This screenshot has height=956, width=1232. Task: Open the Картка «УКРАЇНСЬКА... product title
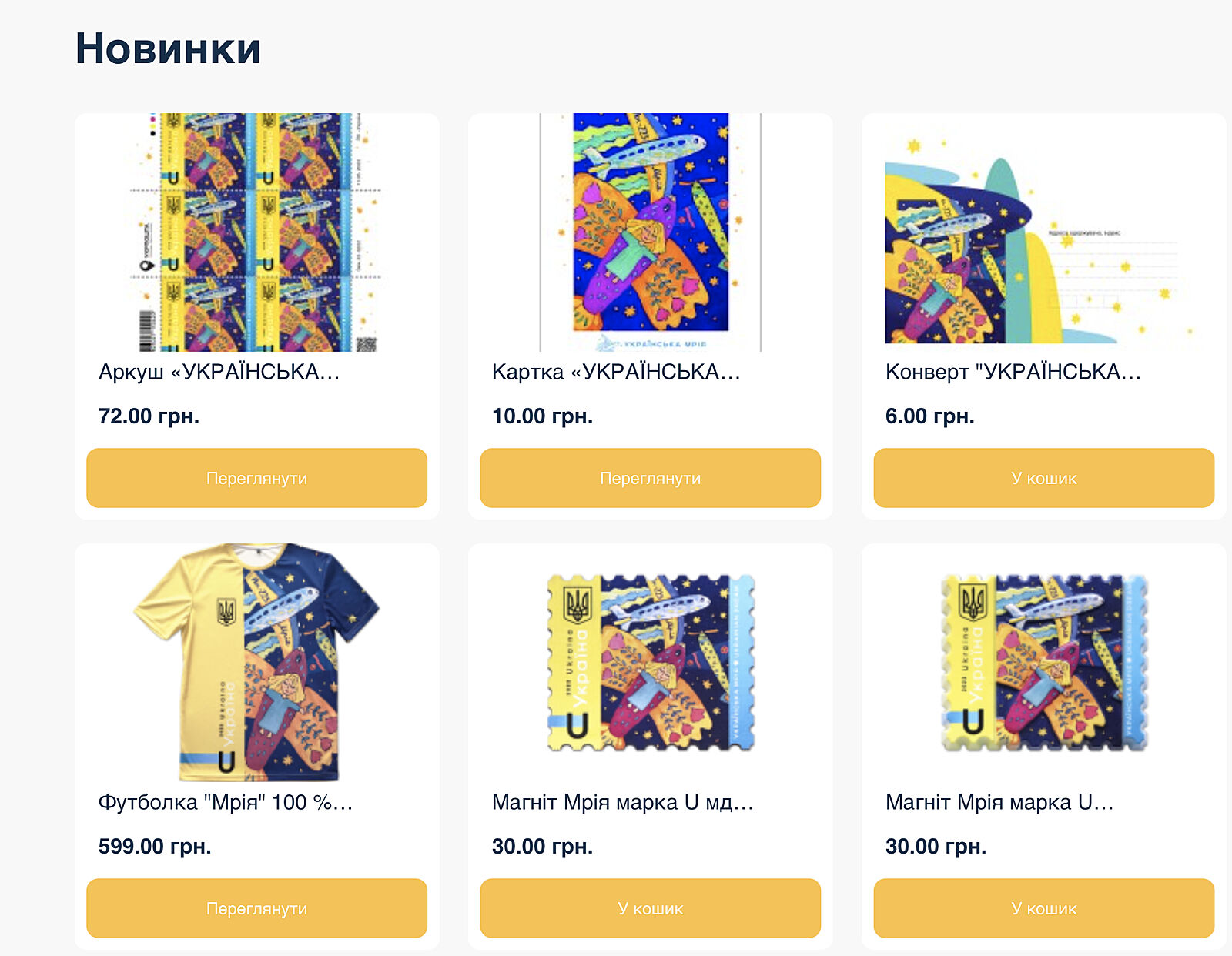click(x=616, y=372)
